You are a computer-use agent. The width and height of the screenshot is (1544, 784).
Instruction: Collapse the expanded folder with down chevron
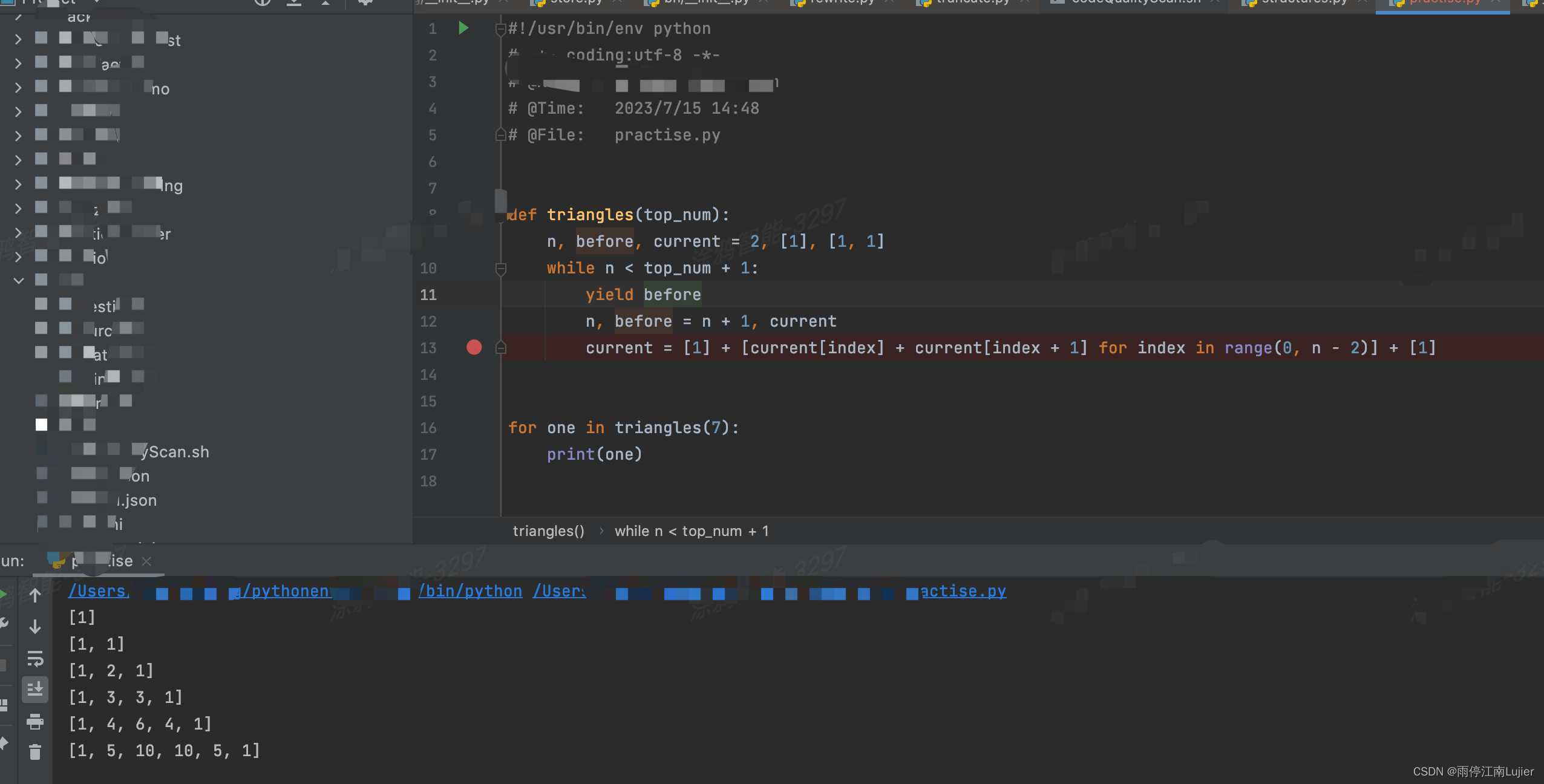[18, 281]
